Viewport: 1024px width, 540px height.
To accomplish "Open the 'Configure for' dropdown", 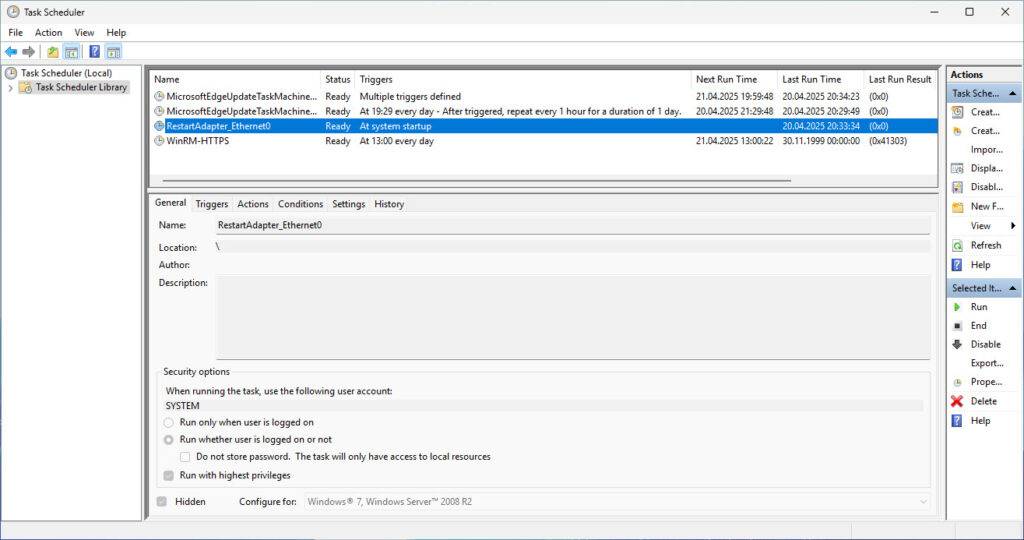I will (x=617, y=501).
